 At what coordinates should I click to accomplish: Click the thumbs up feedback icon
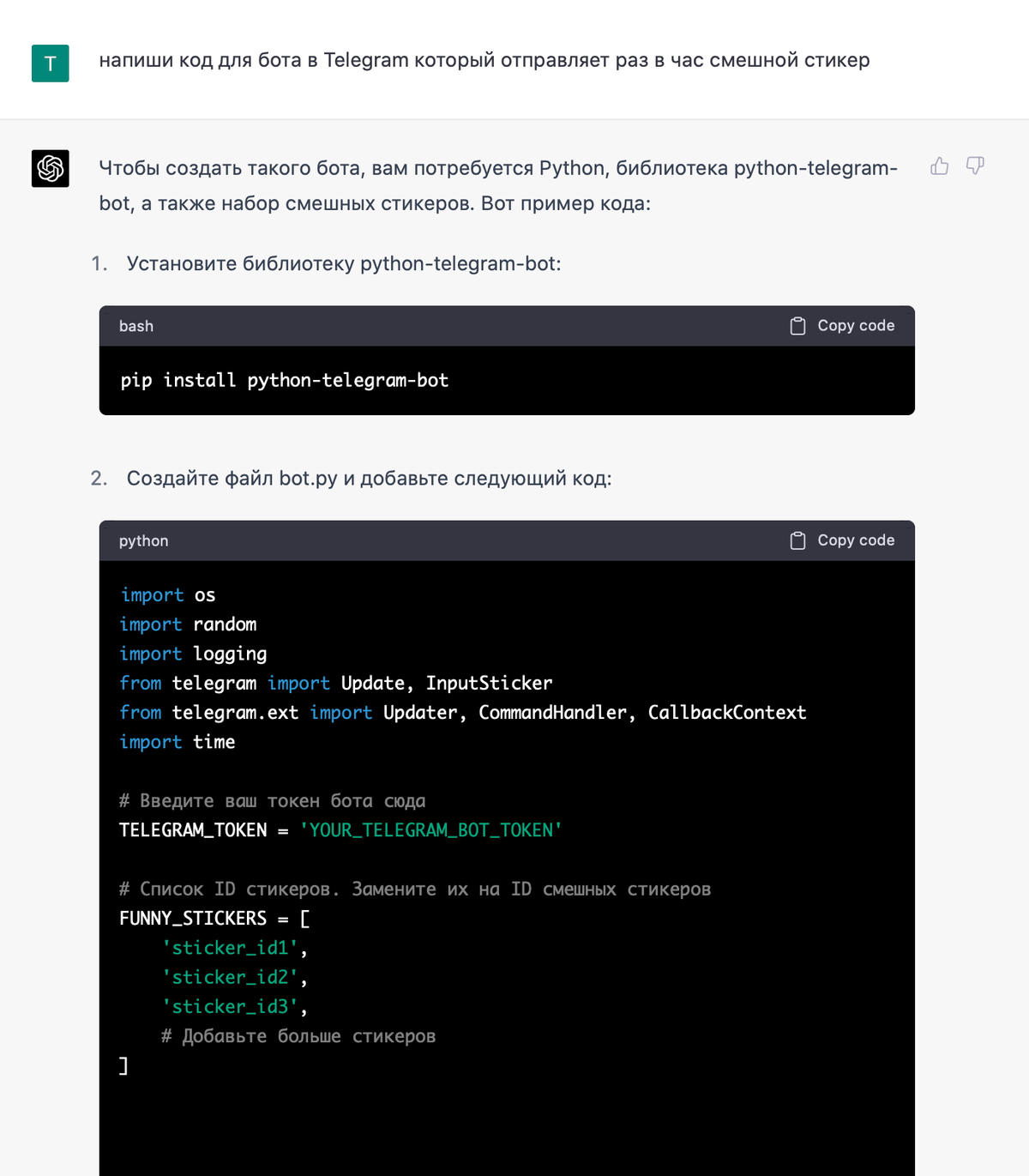940,166
